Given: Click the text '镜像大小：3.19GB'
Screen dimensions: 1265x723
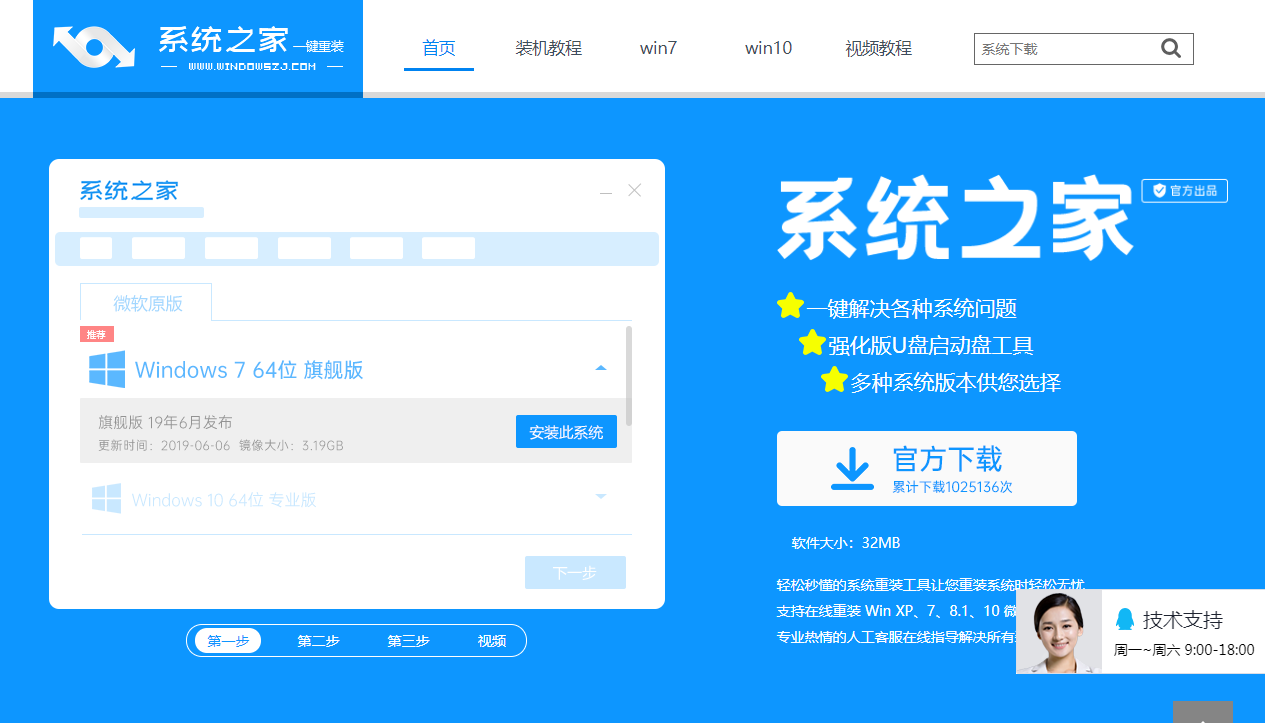Looking at the screenshot, I should coord(291,445).
